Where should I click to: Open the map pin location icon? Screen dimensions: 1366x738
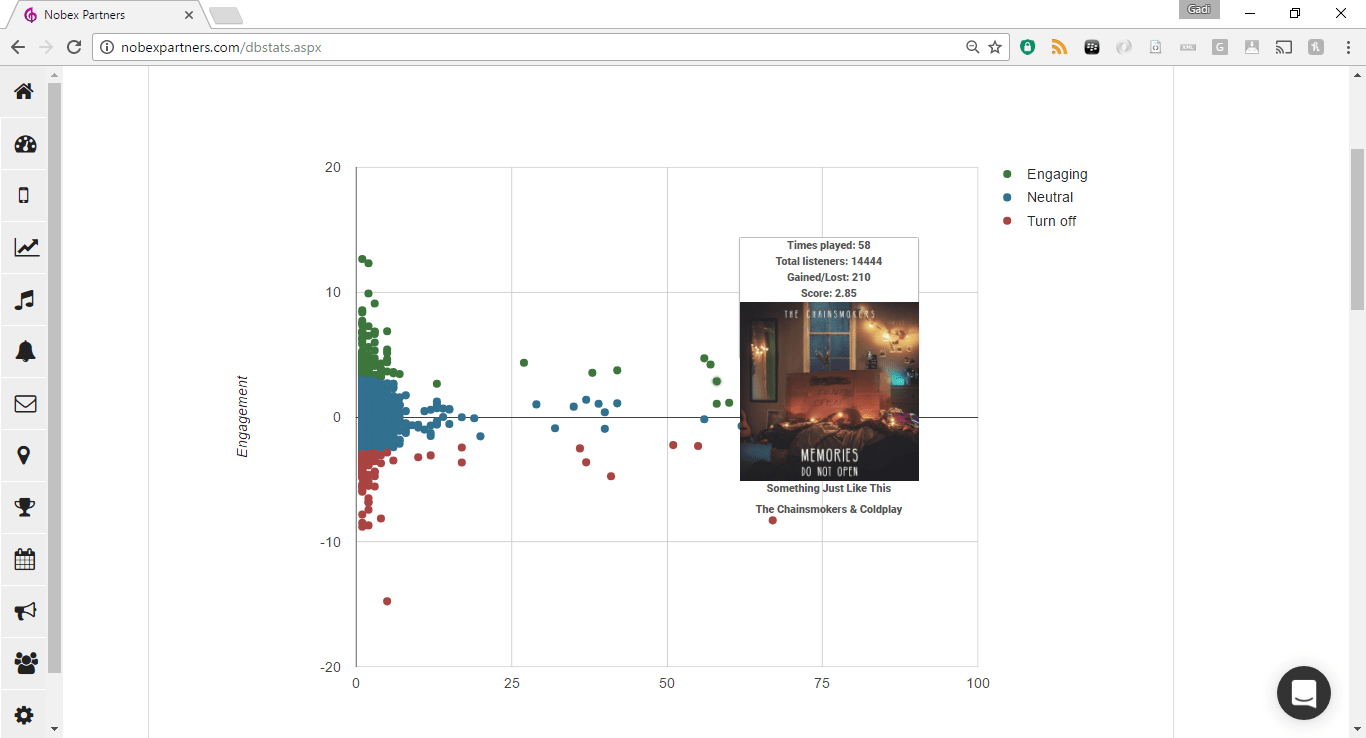click(x=24, y=456)
